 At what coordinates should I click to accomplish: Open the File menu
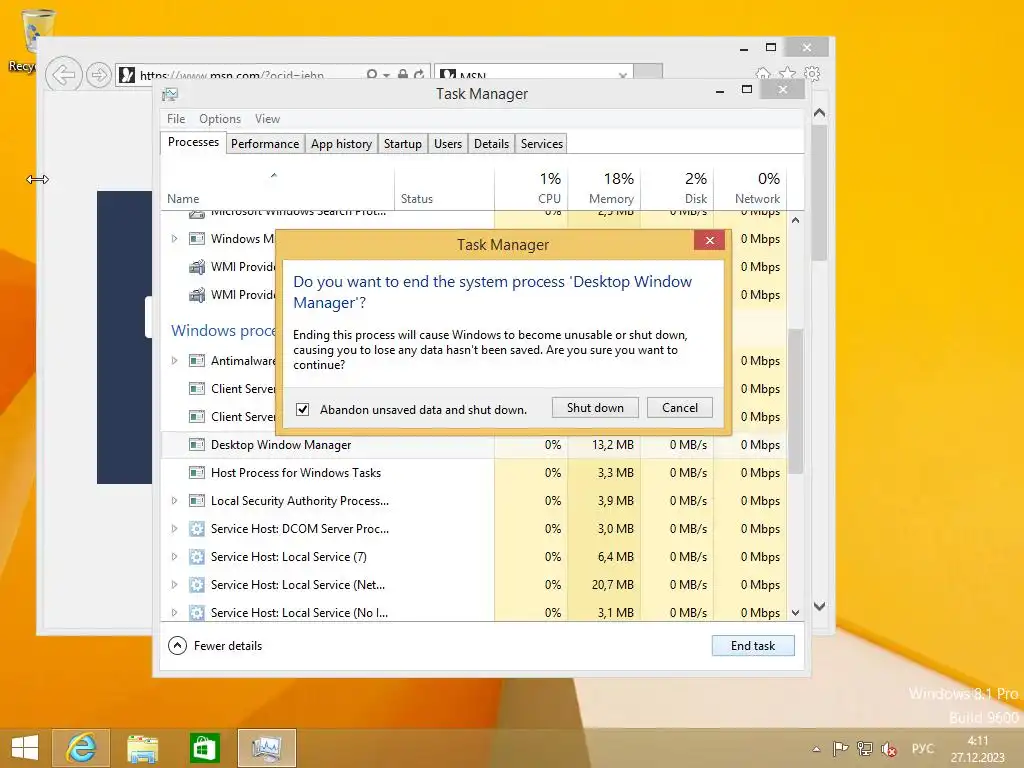(x=176, y=119)
